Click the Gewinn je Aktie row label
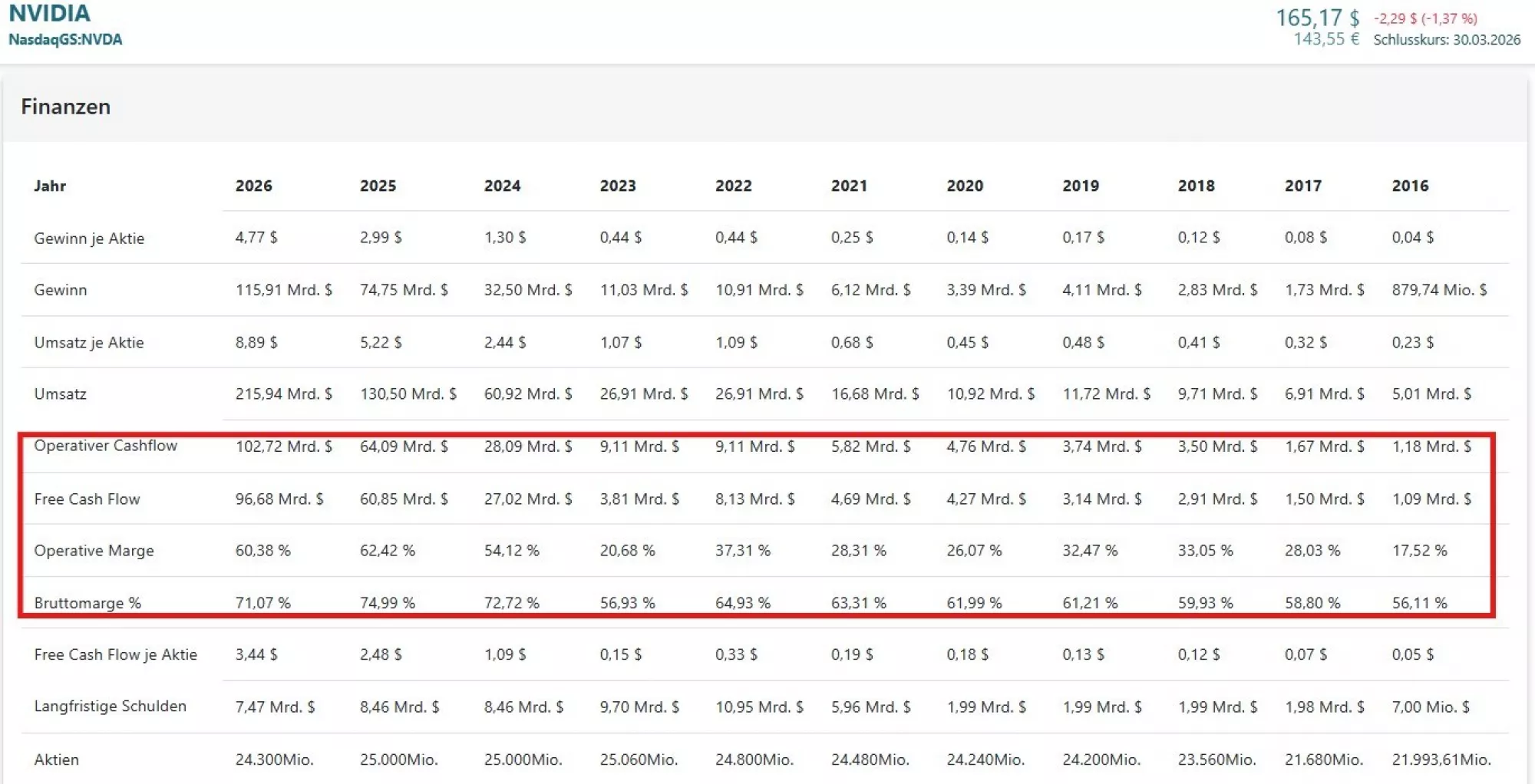 89,238
